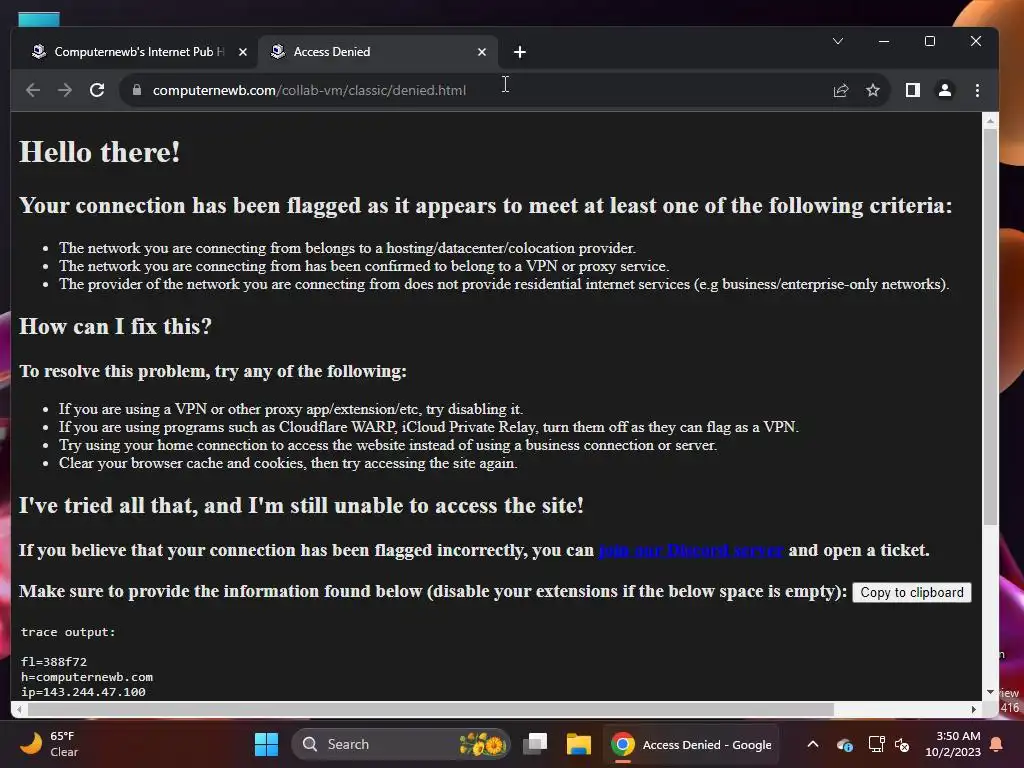Click horizontal scrollbar right arrow
Screen dimensions: 1024x768
coord(974,709)
